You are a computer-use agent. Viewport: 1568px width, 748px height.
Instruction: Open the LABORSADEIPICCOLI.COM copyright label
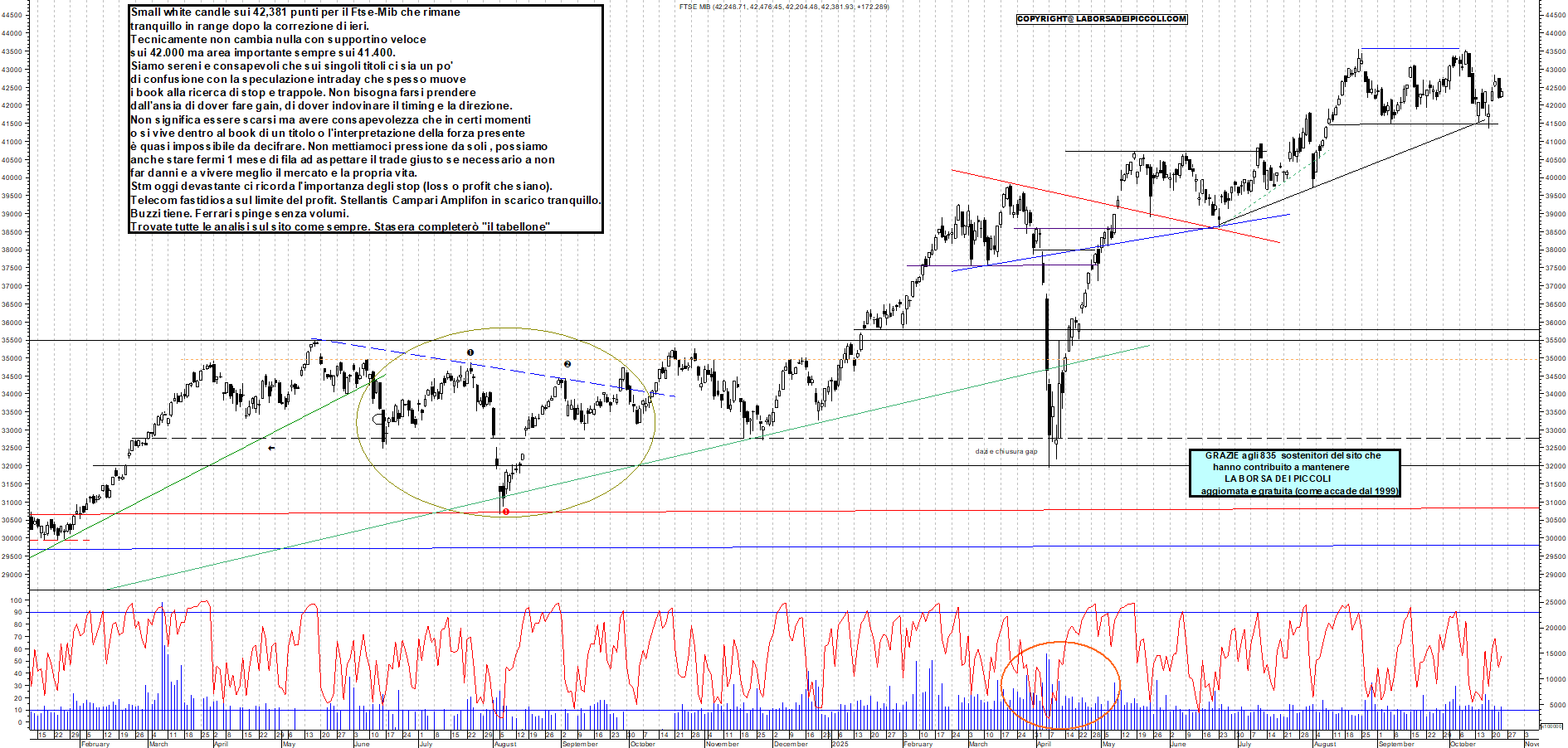[x=1102, y=19]
